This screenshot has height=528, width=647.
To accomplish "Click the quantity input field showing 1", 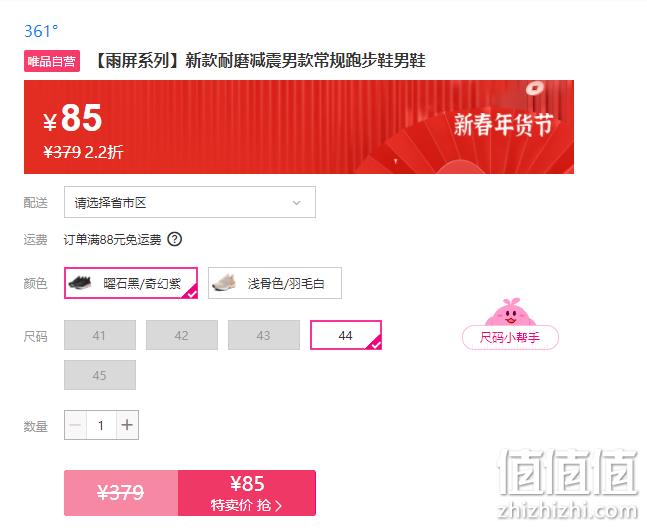I will point(101,425).
